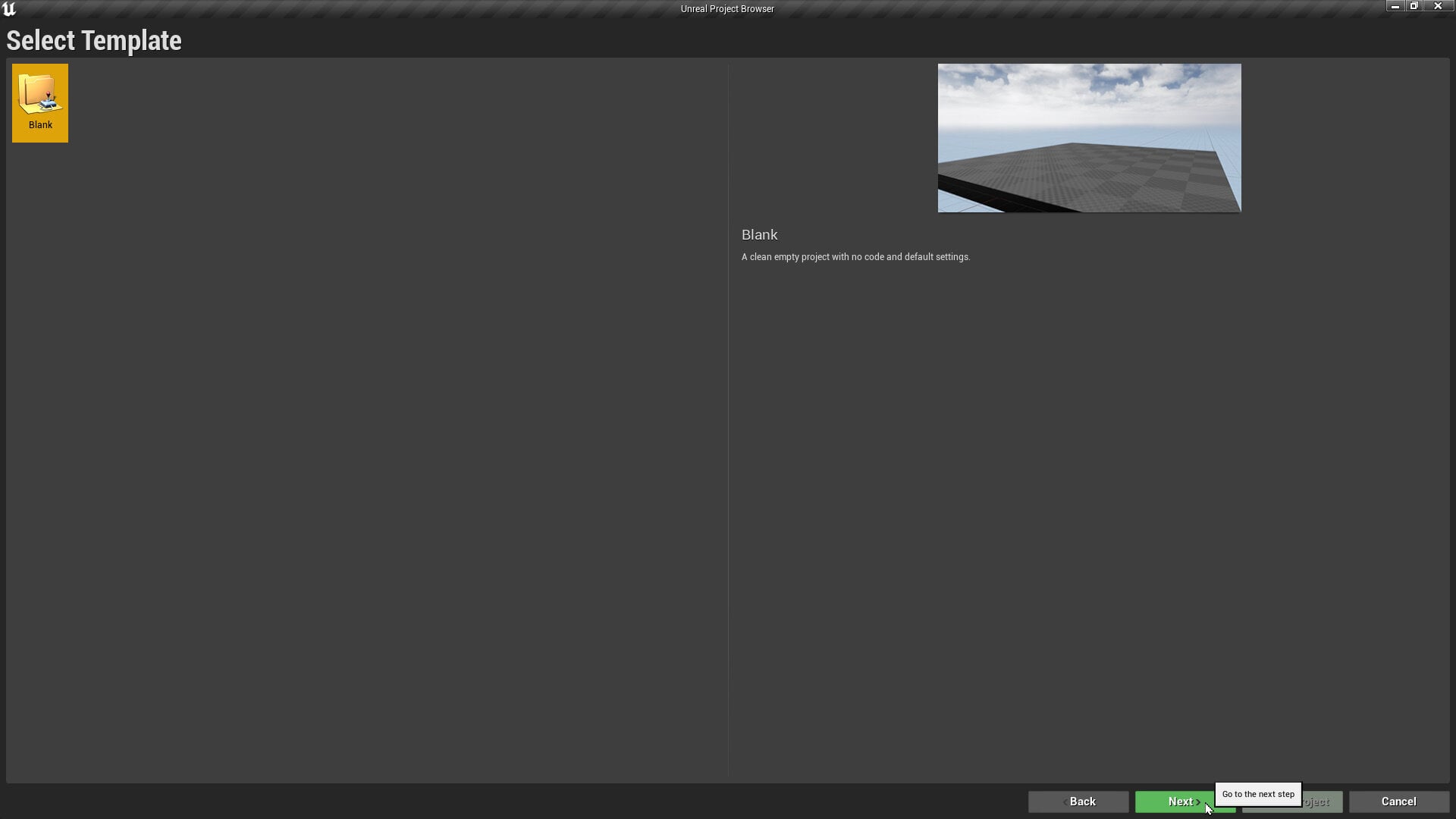
Task: Click the Back button
Action: pyautogui.click(x=1078, y=802)
